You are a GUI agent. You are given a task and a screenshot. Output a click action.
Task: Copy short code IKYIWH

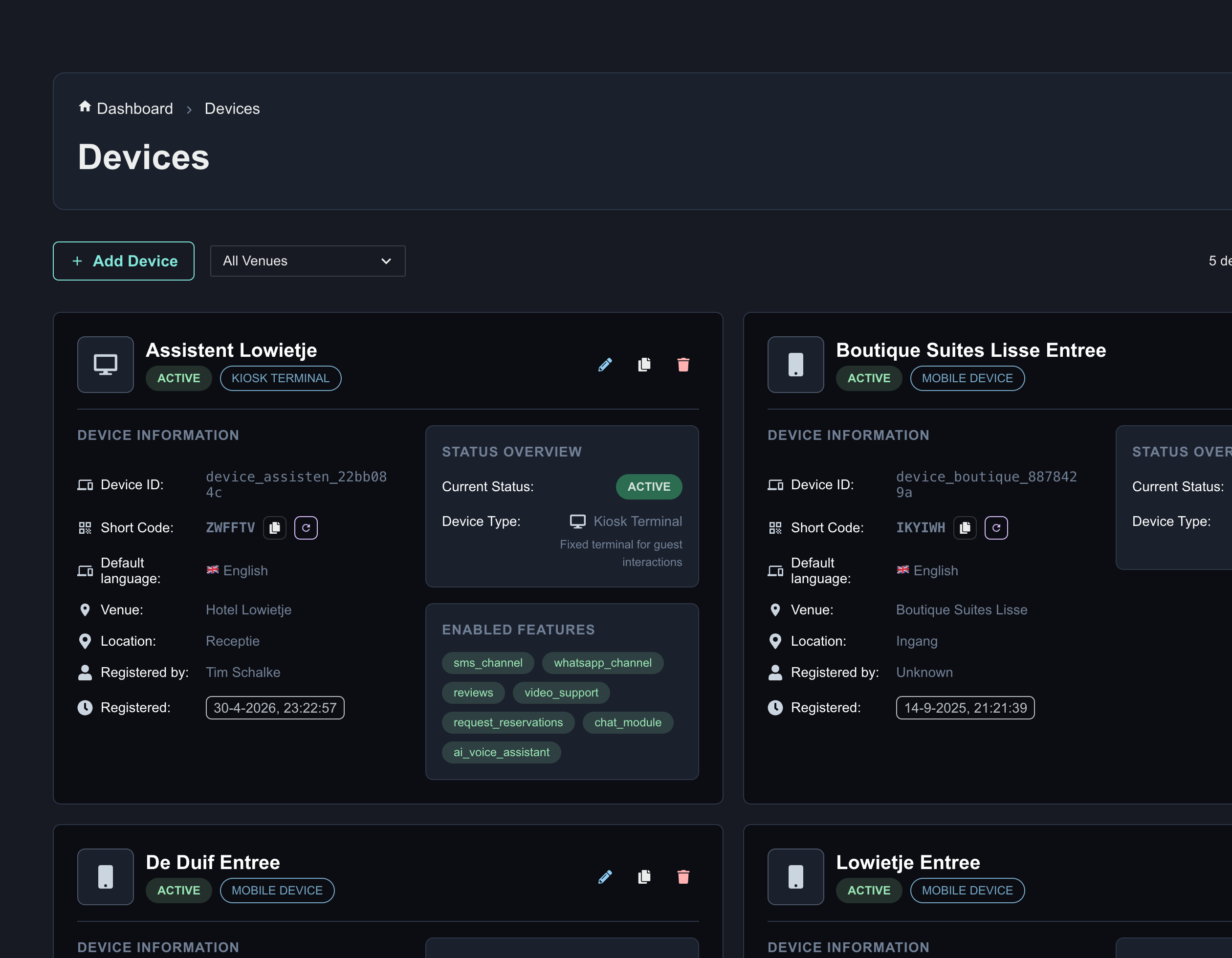click(x=965, y=528)
